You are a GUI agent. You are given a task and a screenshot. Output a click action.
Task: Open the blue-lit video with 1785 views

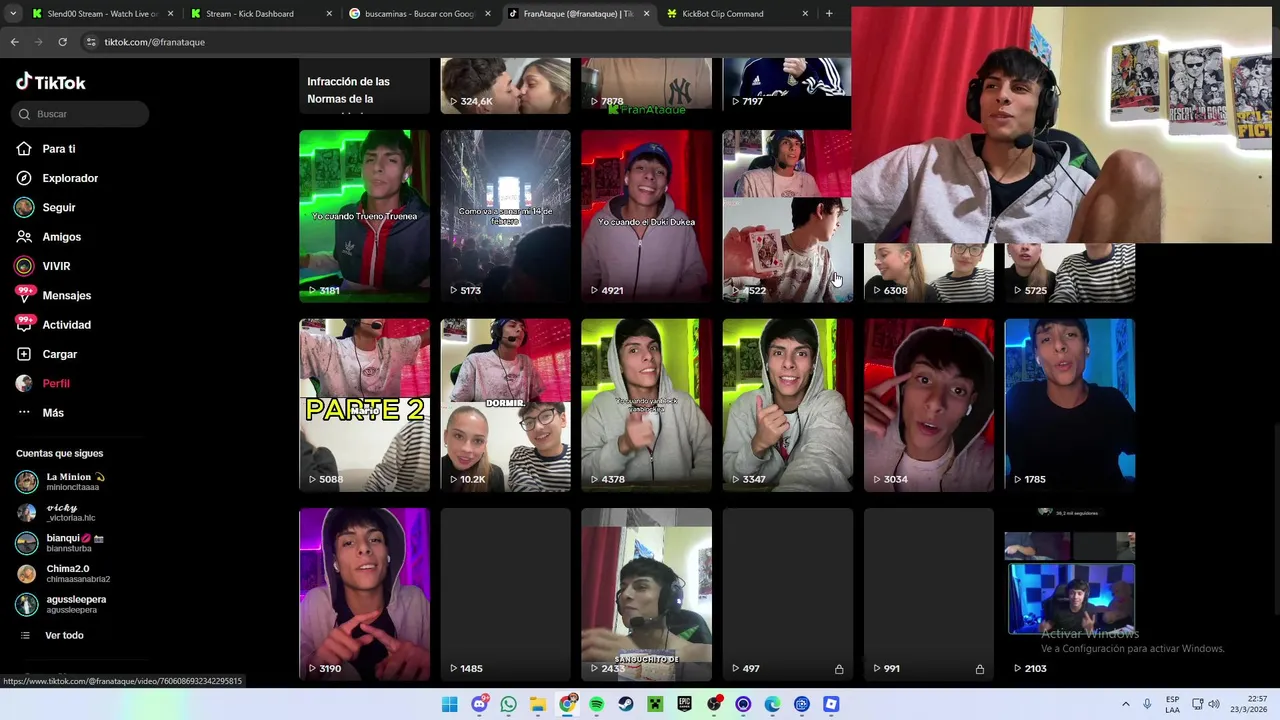[1069, 405]
